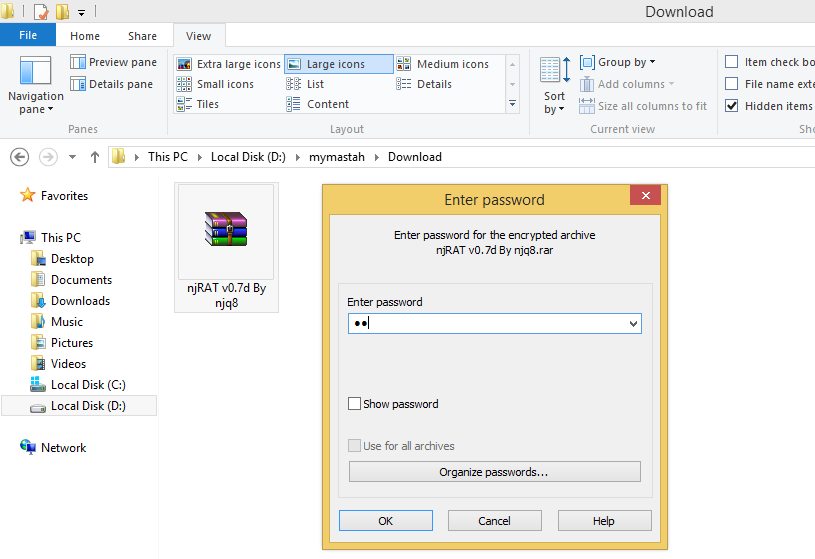
Task: Click Download breadcrumb in address bar
Action: [415, 157]
